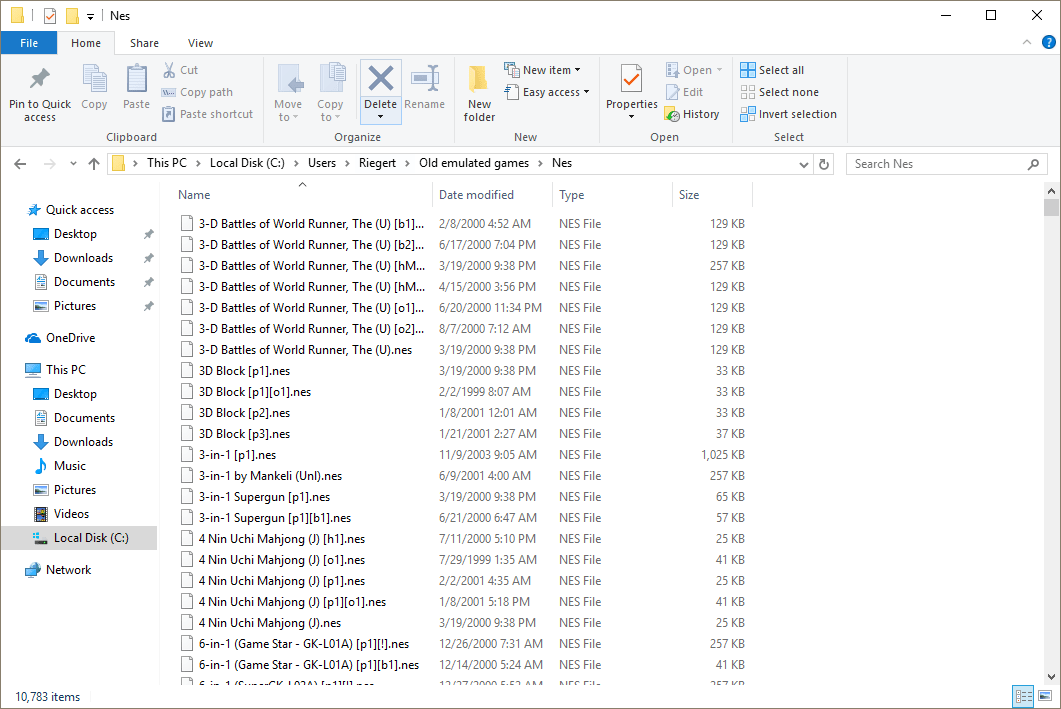Select 6-in-1 (Game Star - GK-L01A) [p1][!].nes
This screenshot has height=709, width=1061.
point(303,643)
